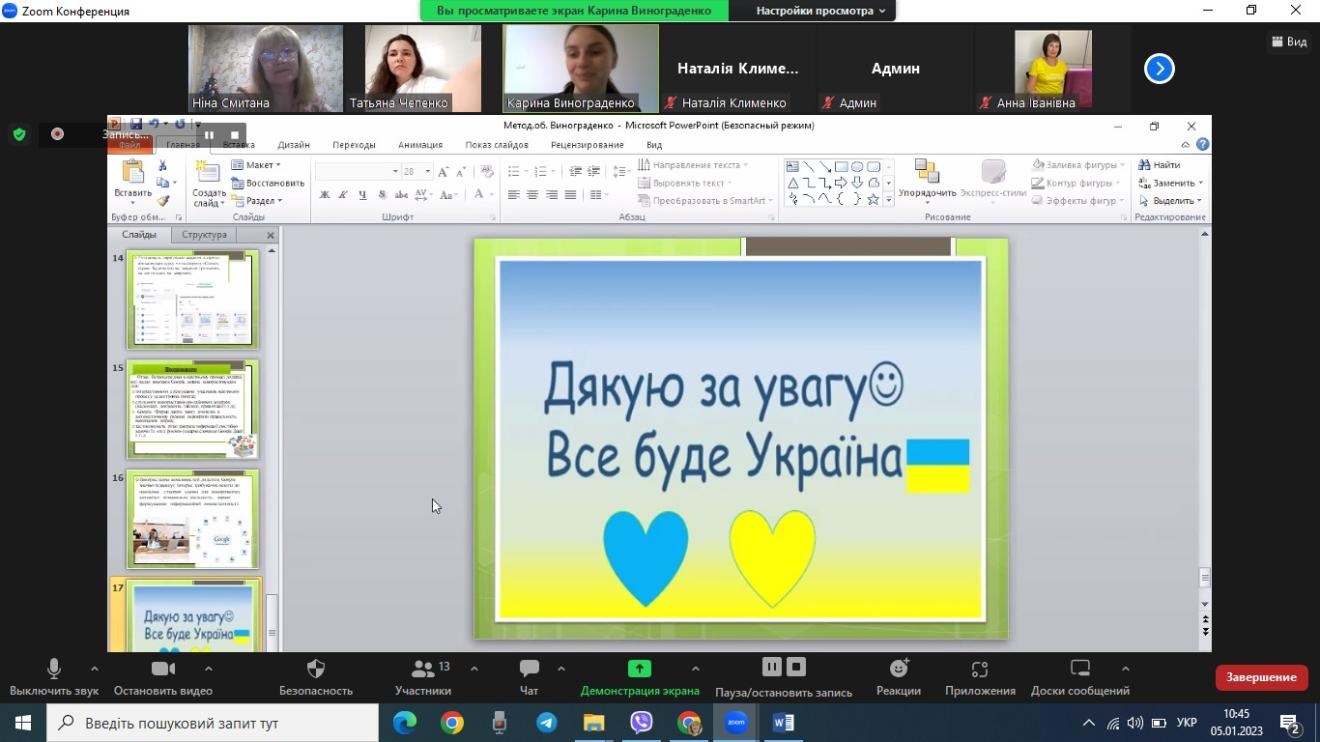Image resolution: width=1320 pixels, height=742 pixels.
Task: Open the Безопасность shield menu
Action: coord(316,677)
